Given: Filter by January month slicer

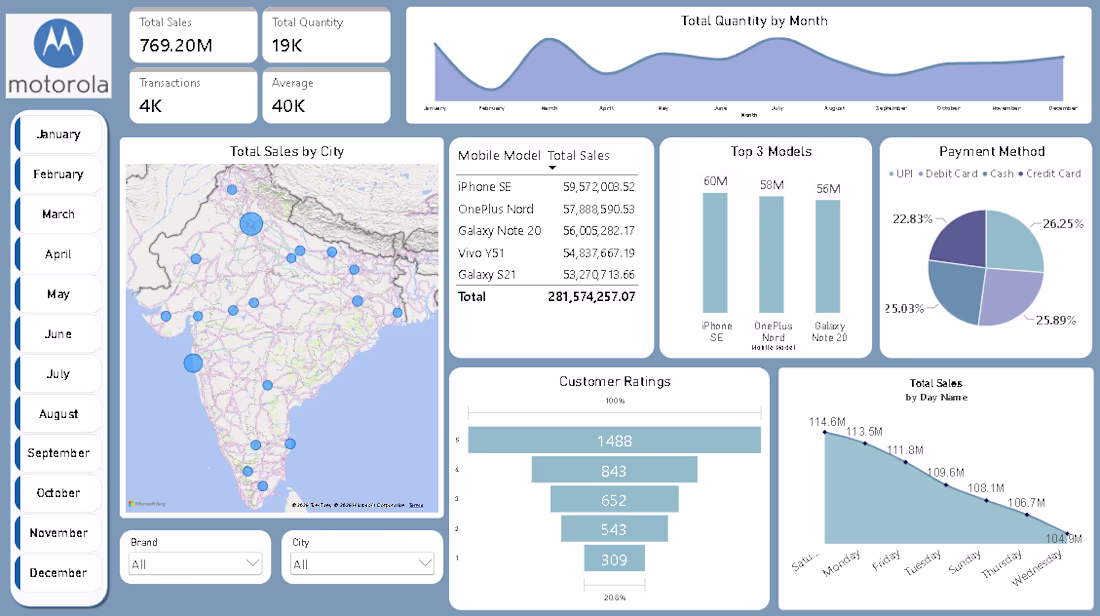Looking at the screenshot, I should click(59, 134).
